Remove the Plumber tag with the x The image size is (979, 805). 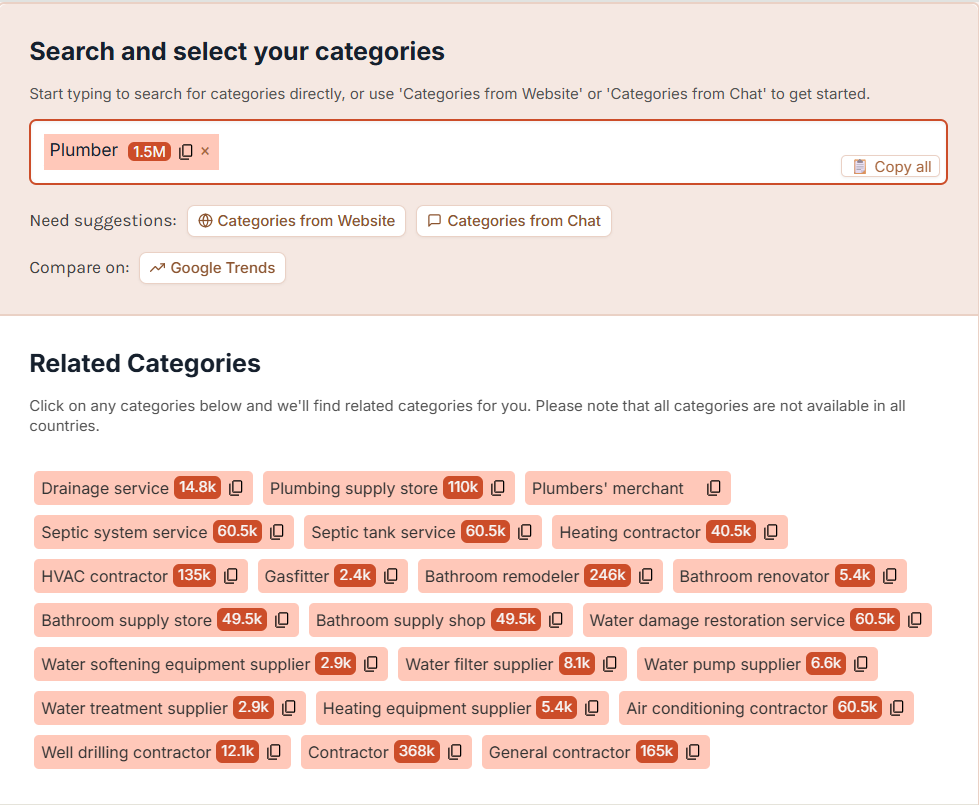[205, 151]
